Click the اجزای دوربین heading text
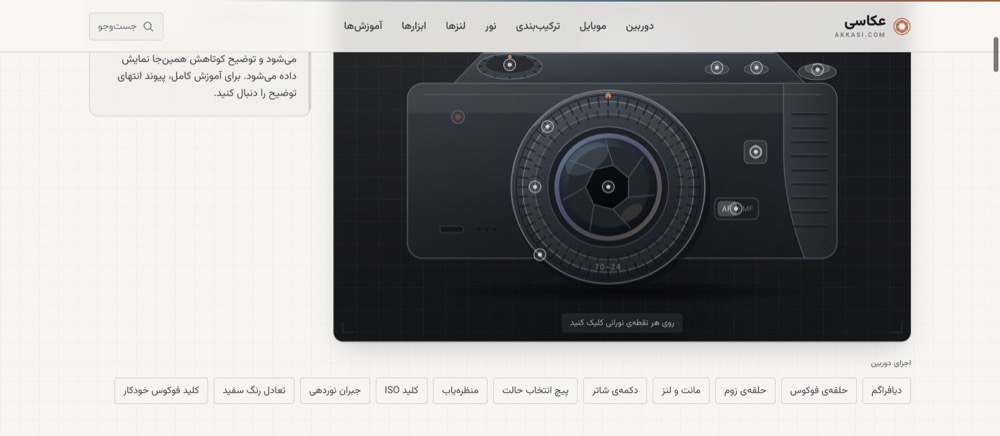1000x436 pixels. click(x=891, y=363)
